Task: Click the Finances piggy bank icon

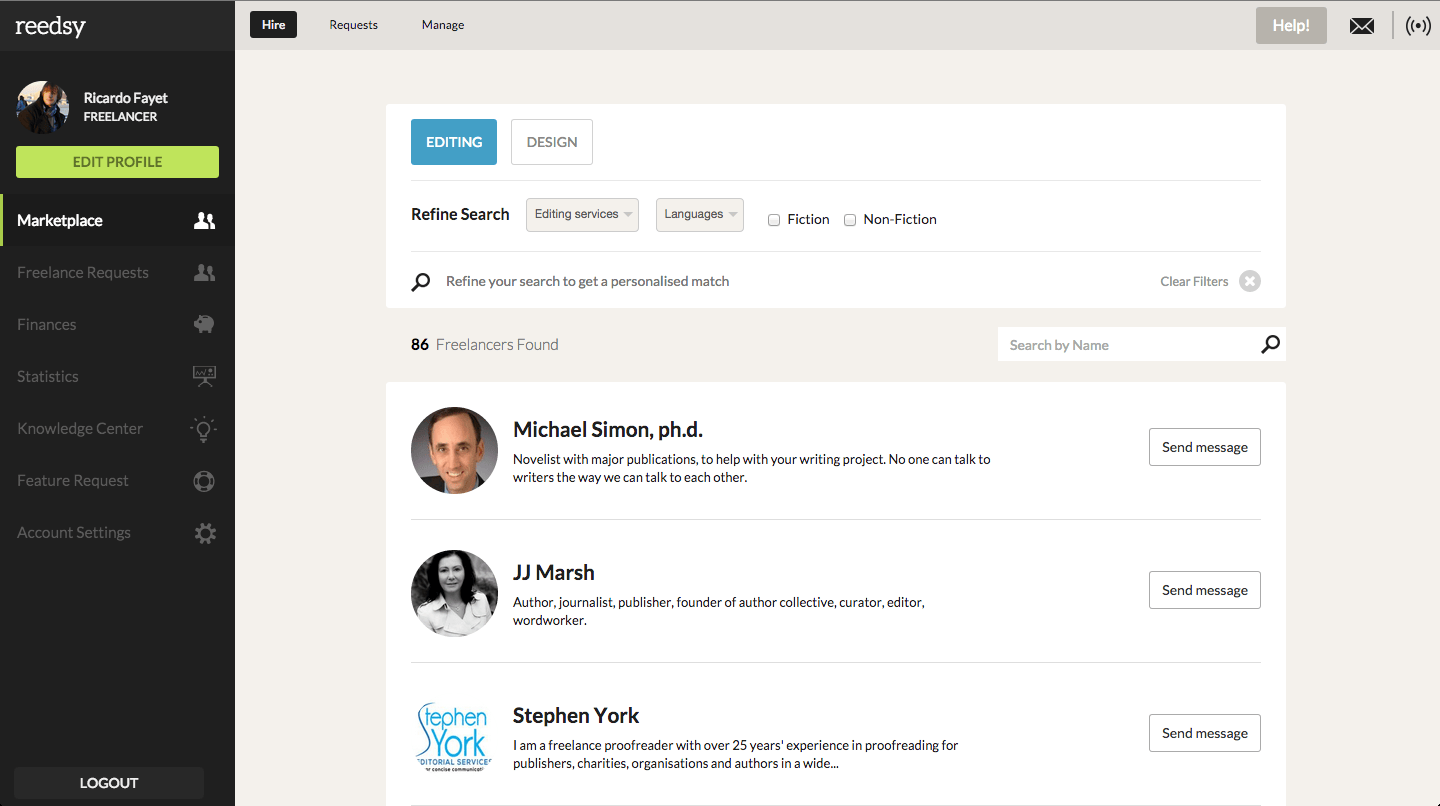Action: tap(204, 324)
